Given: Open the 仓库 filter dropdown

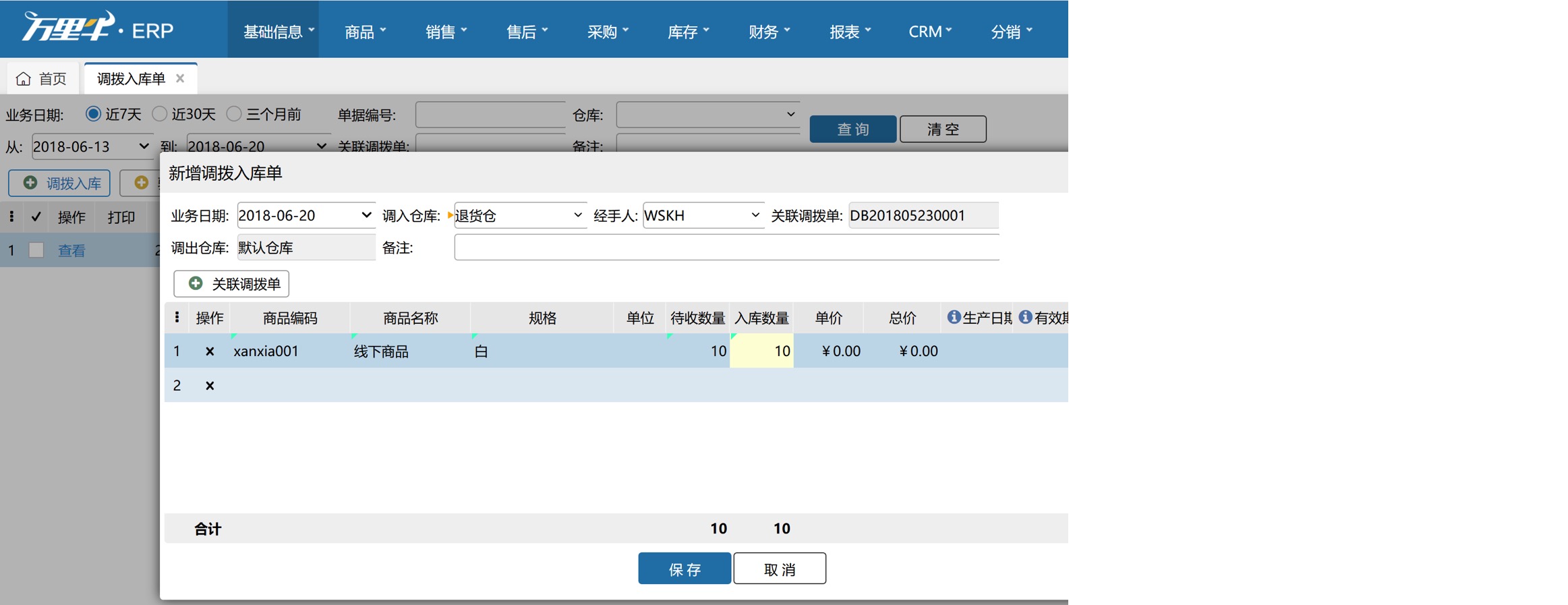Looking at the screenshot, I should click(790, 115).
